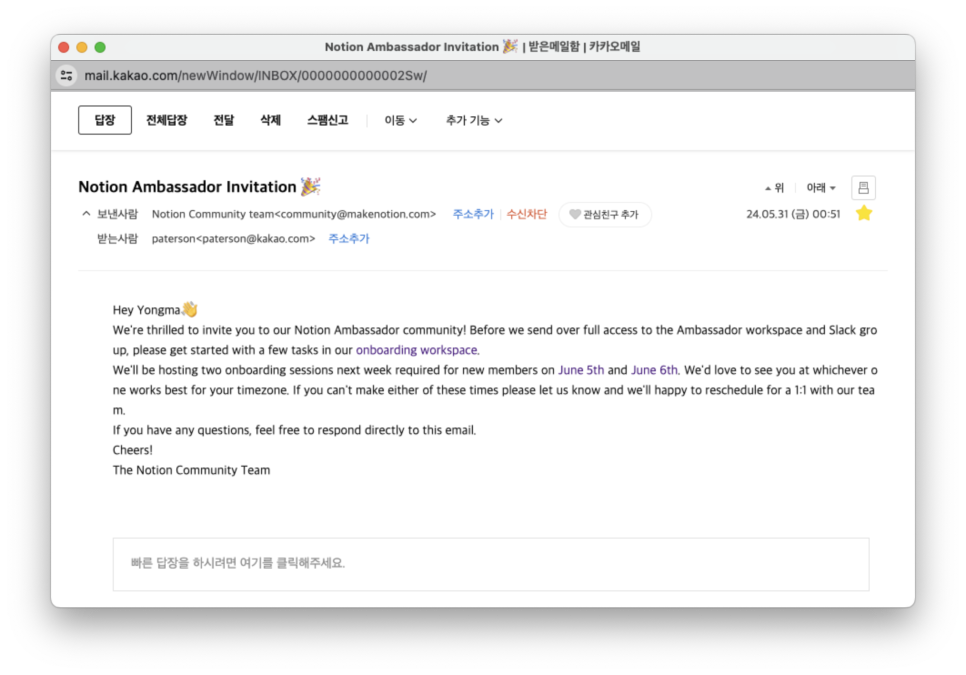
Task: Go to next mail with 아래
Action: pos(821,188)
